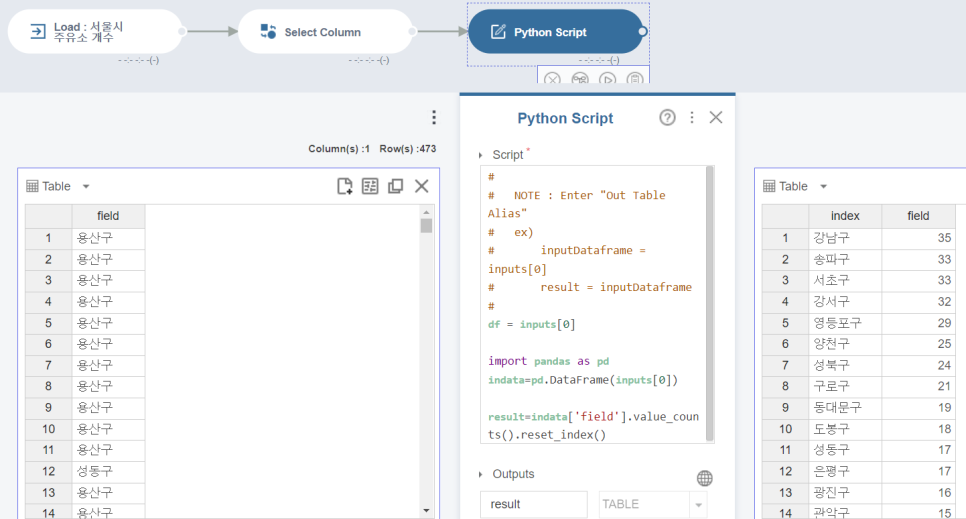Click the duplicate window icon in left table toolbar
This screenshot has width=966, height=519.
[x=396, y=186]
